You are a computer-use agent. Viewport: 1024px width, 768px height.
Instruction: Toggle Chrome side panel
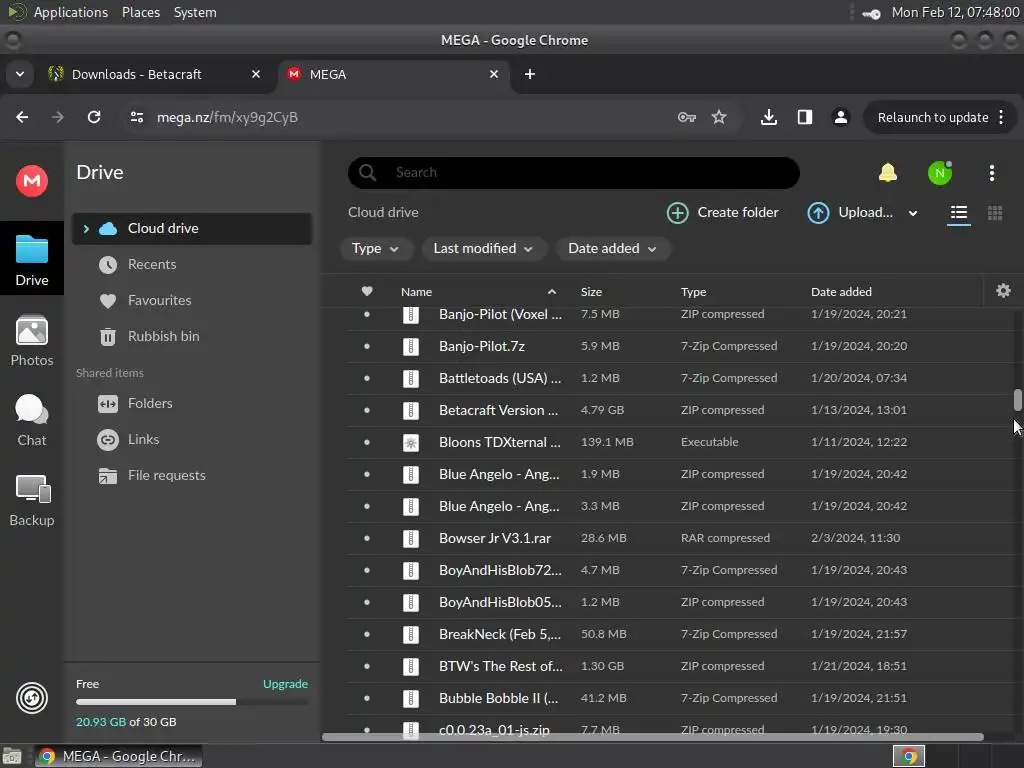click(805, 118)
